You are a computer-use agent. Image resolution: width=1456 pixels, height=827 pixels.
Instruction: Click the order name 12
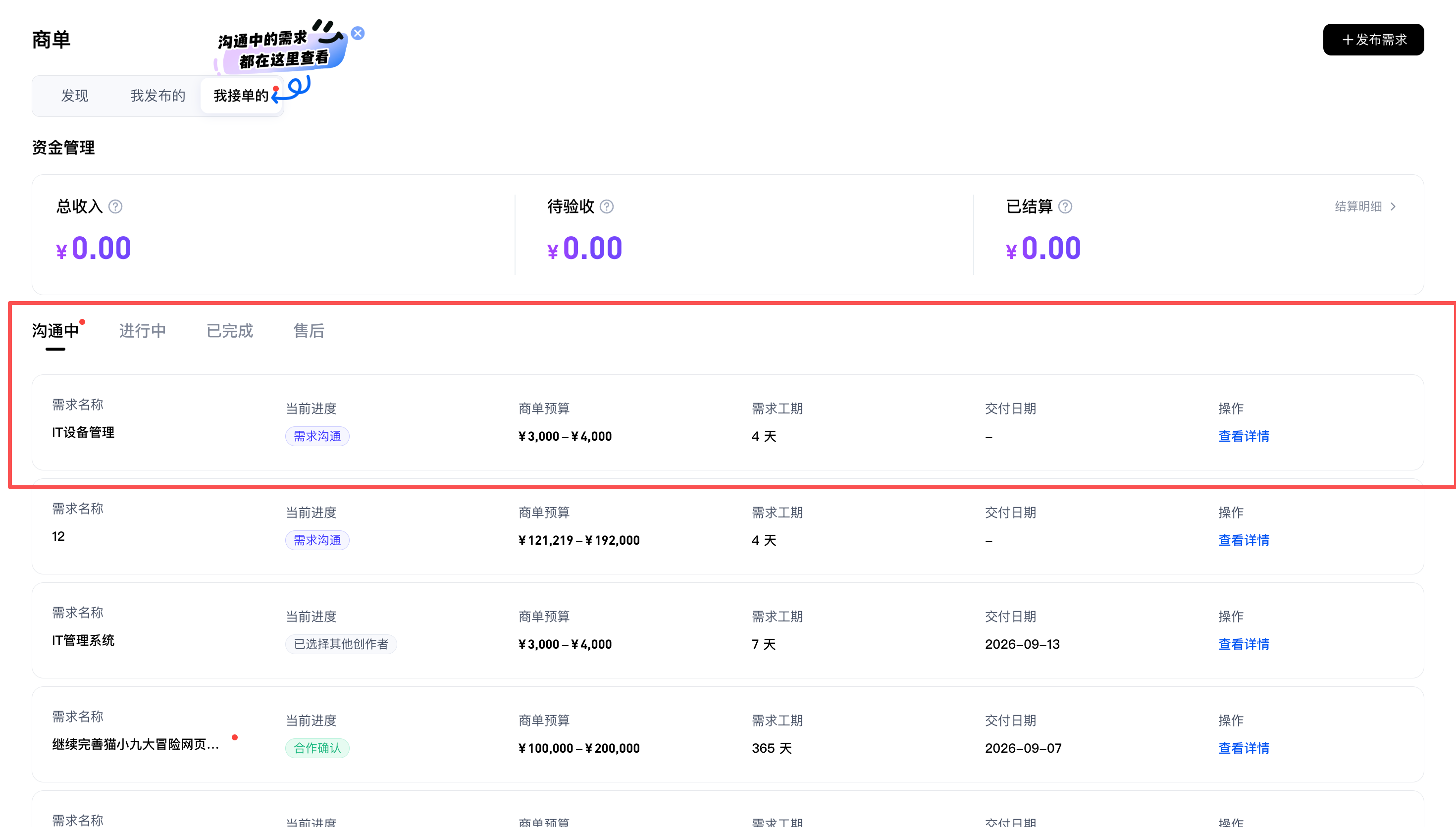(58, 537)
